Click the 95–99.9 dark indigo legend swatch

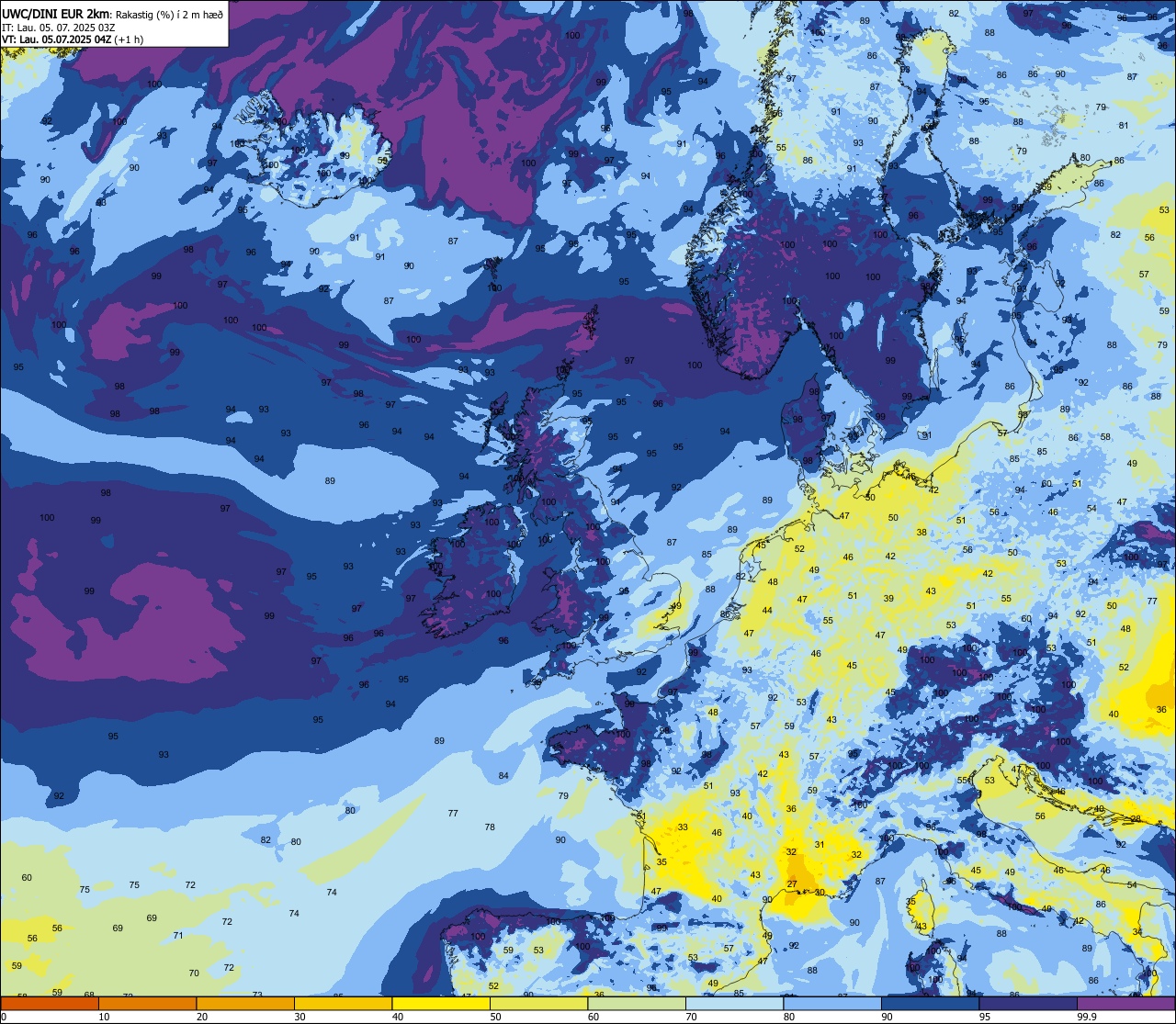(x=1028, y=1004)
